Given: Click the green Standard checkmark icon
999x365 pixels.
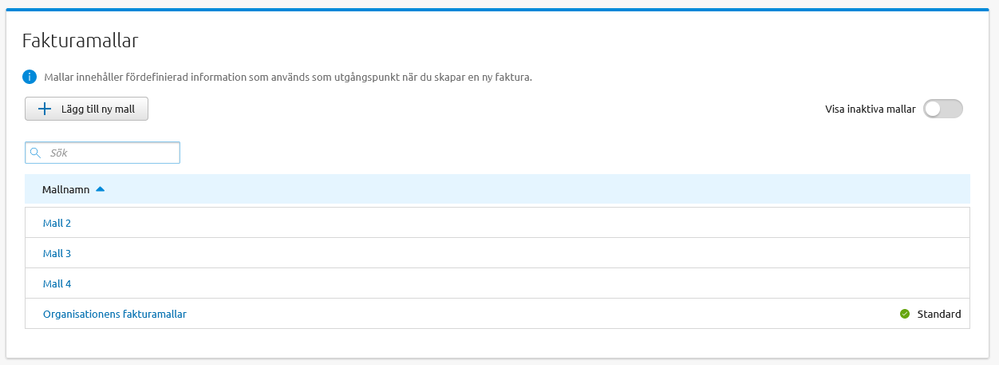Looking at the screenshot, I should point(904,314).
